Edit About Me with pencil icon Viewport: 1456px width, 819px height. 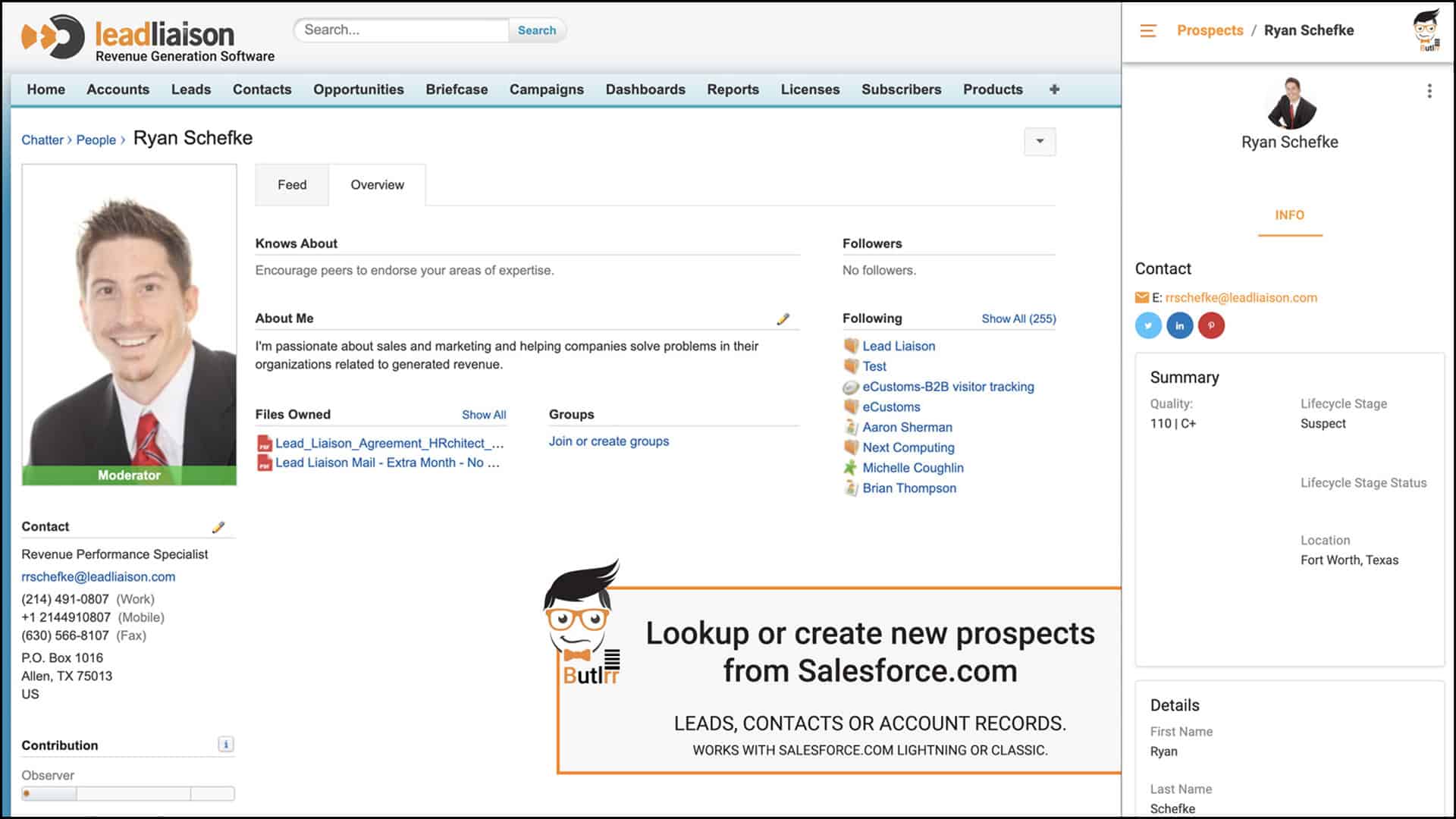[783, 319]
